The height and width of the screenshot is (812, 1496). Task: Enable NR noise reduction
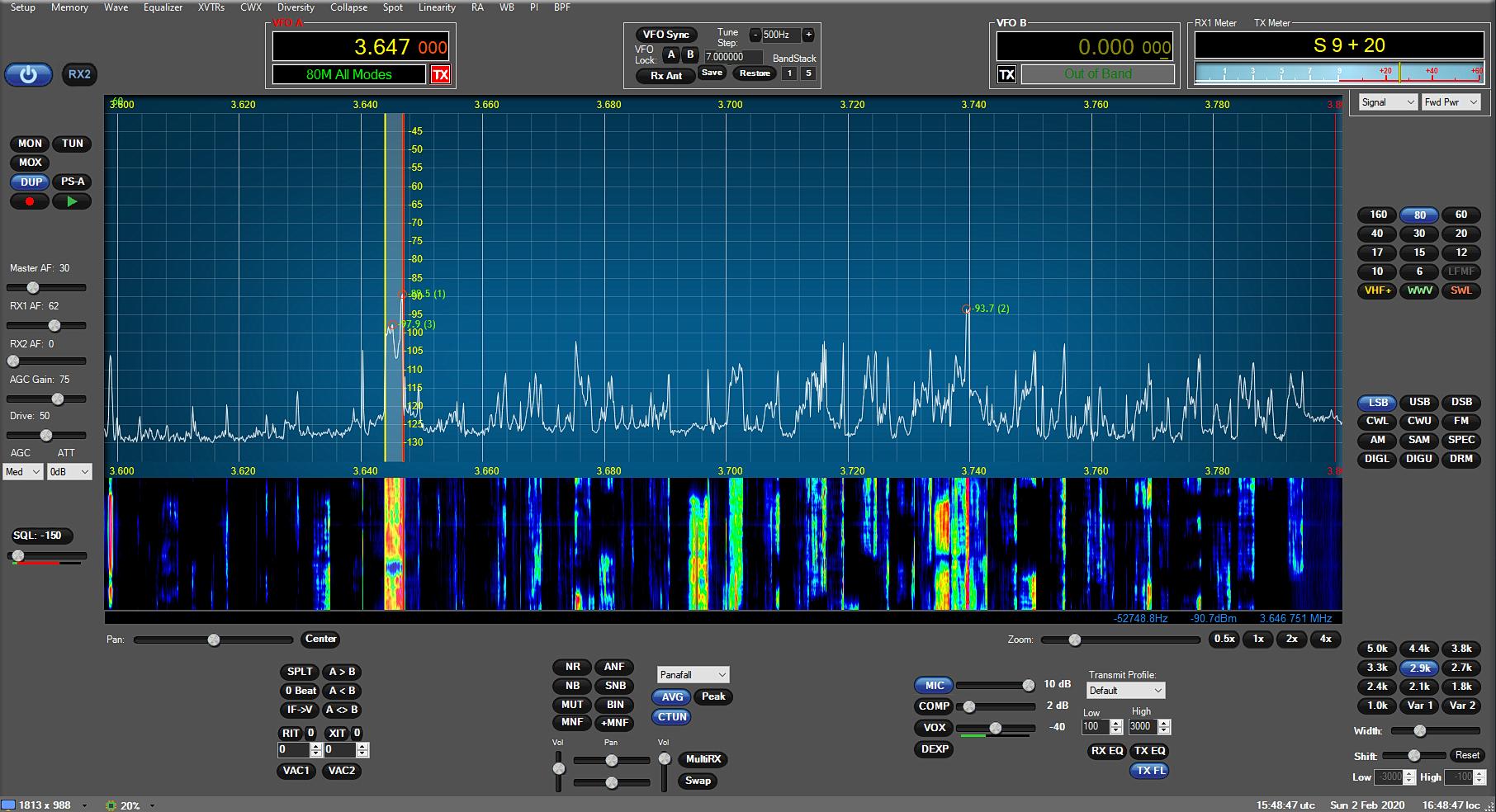572,667
